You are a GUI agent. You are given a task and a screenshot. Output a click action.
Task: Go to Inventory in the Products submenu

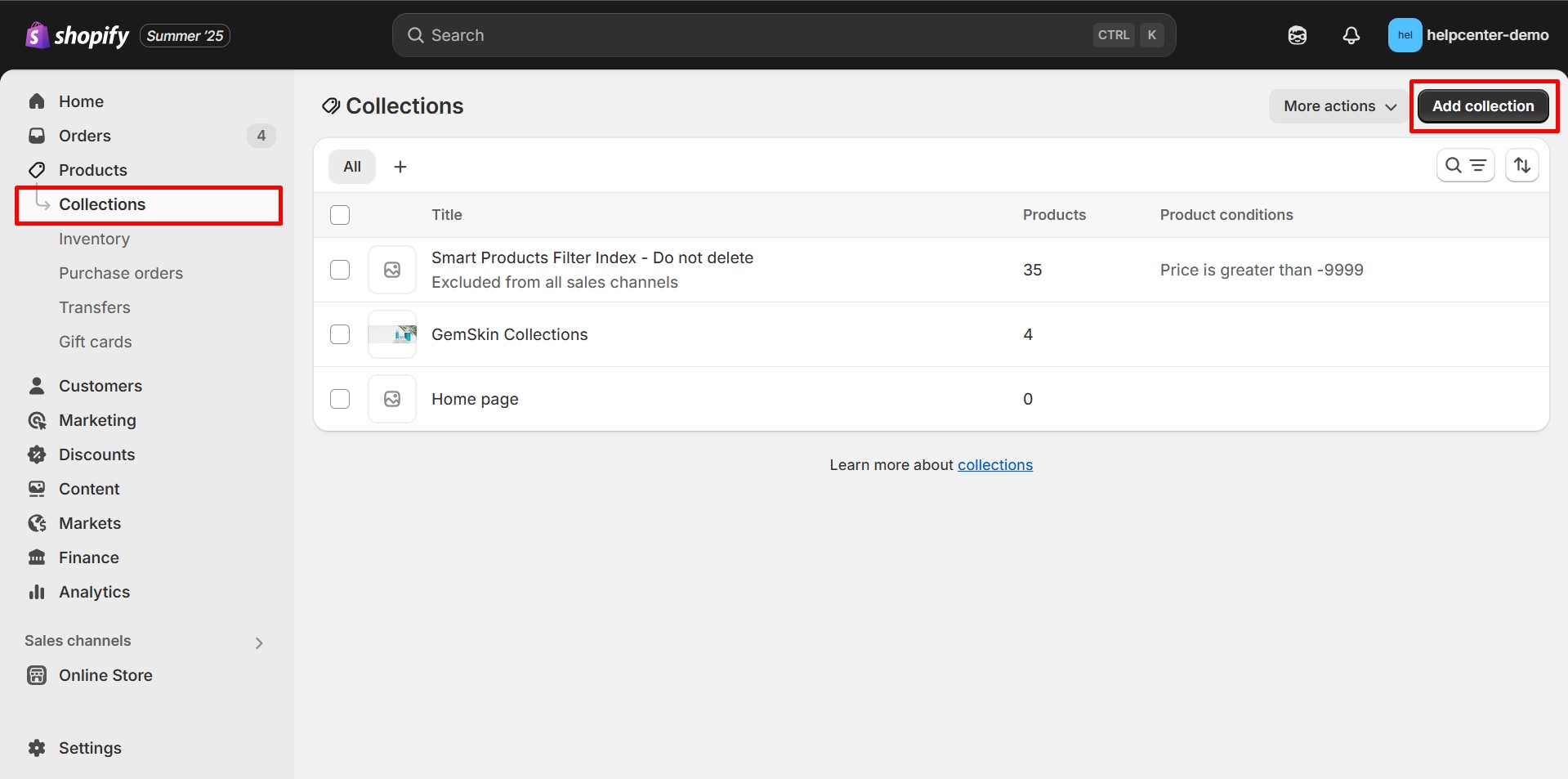point(94,239)
